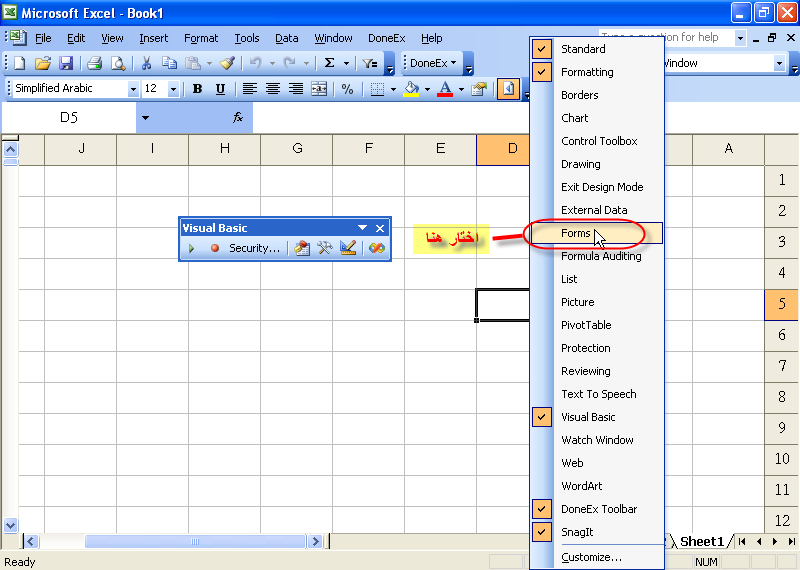The height and width of the screenshot is (570, 800).
Task: Open the Name Box dropdown arrow
Action: tap(145, 118)
